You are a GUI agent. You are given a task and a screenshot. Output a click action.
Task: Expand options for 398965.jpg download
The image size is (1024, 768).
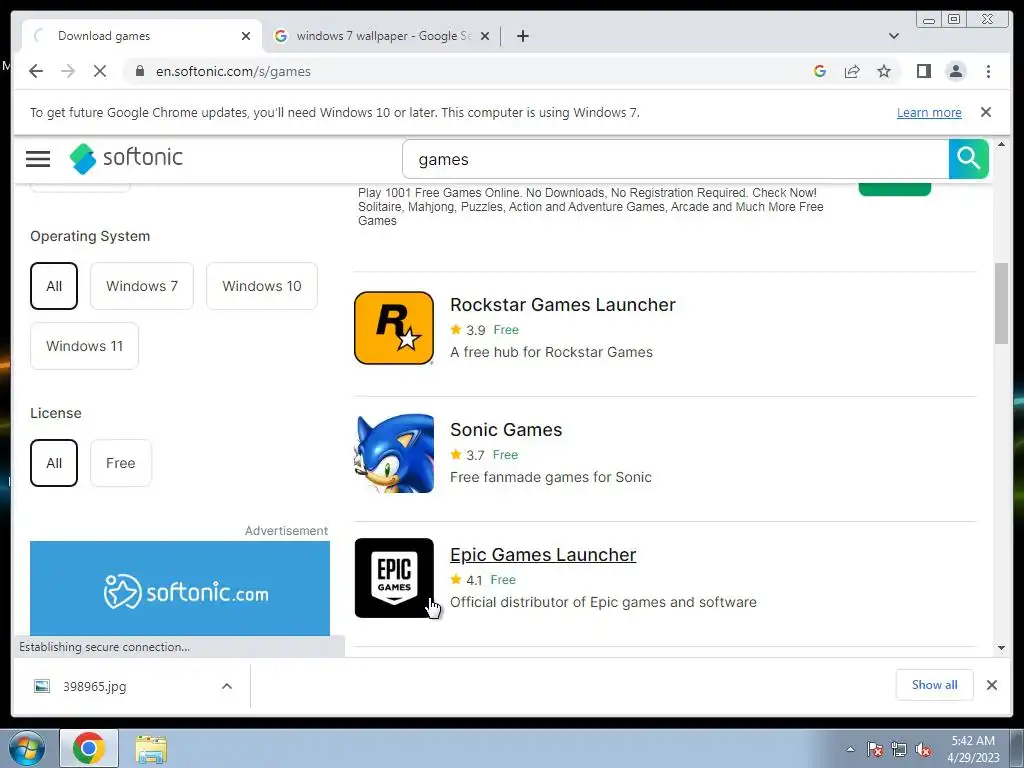227,686
